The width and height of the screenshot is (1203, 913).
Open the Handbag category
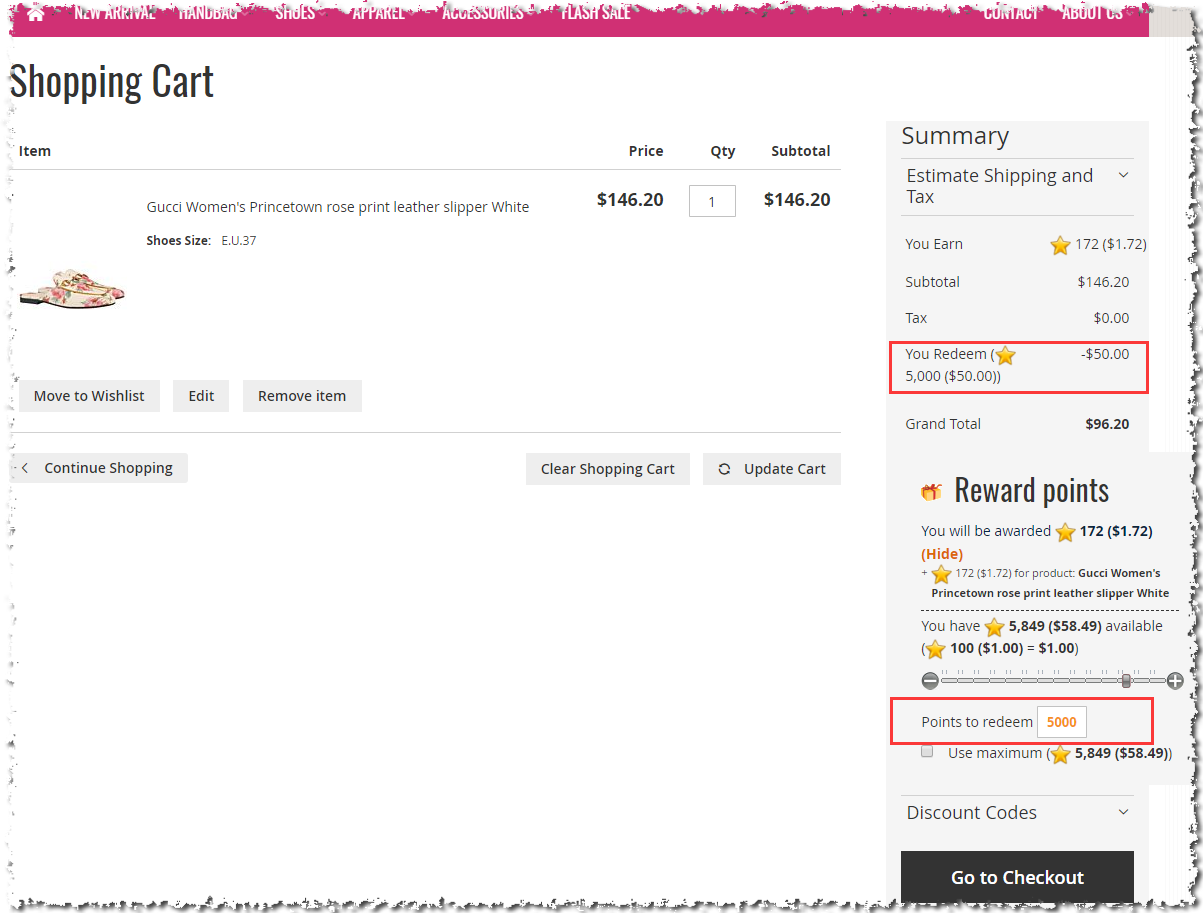[x=208, y=12]
